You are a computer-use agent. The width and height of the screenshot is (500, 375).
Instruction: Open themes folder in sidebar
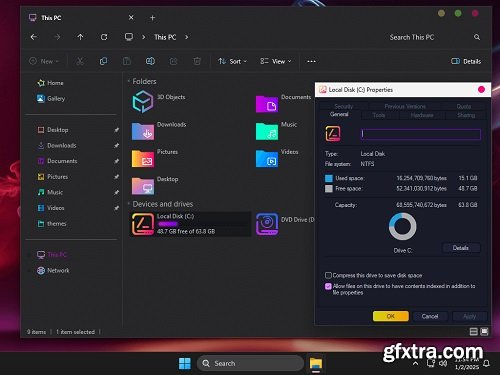pos(52,224)
